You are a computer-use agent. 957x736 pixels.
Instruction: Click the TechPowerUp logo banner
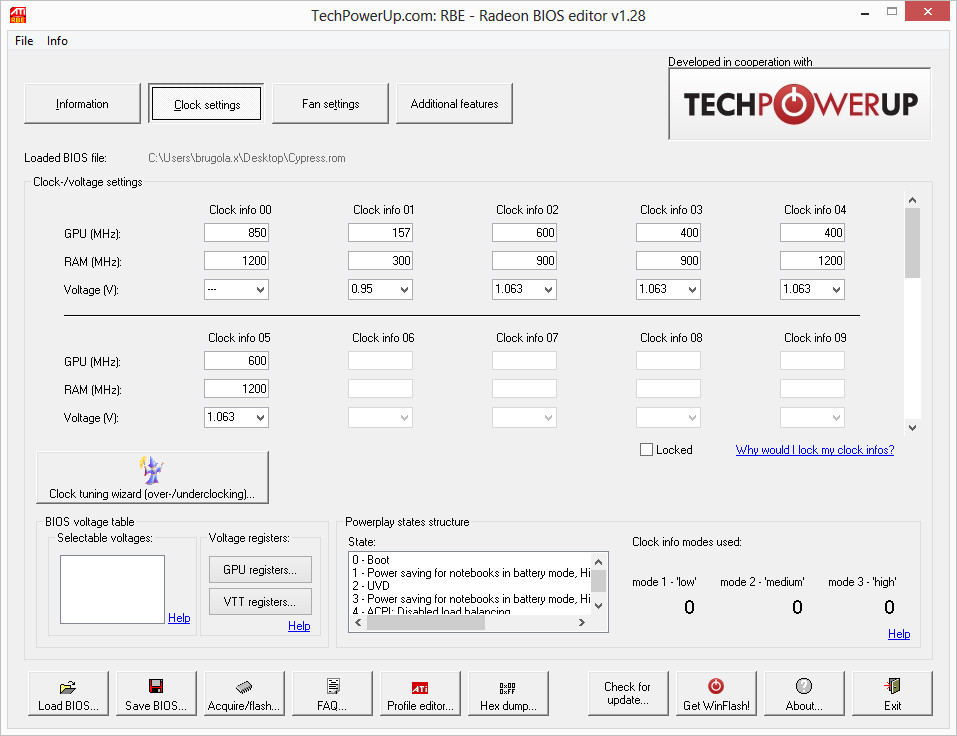800,104
